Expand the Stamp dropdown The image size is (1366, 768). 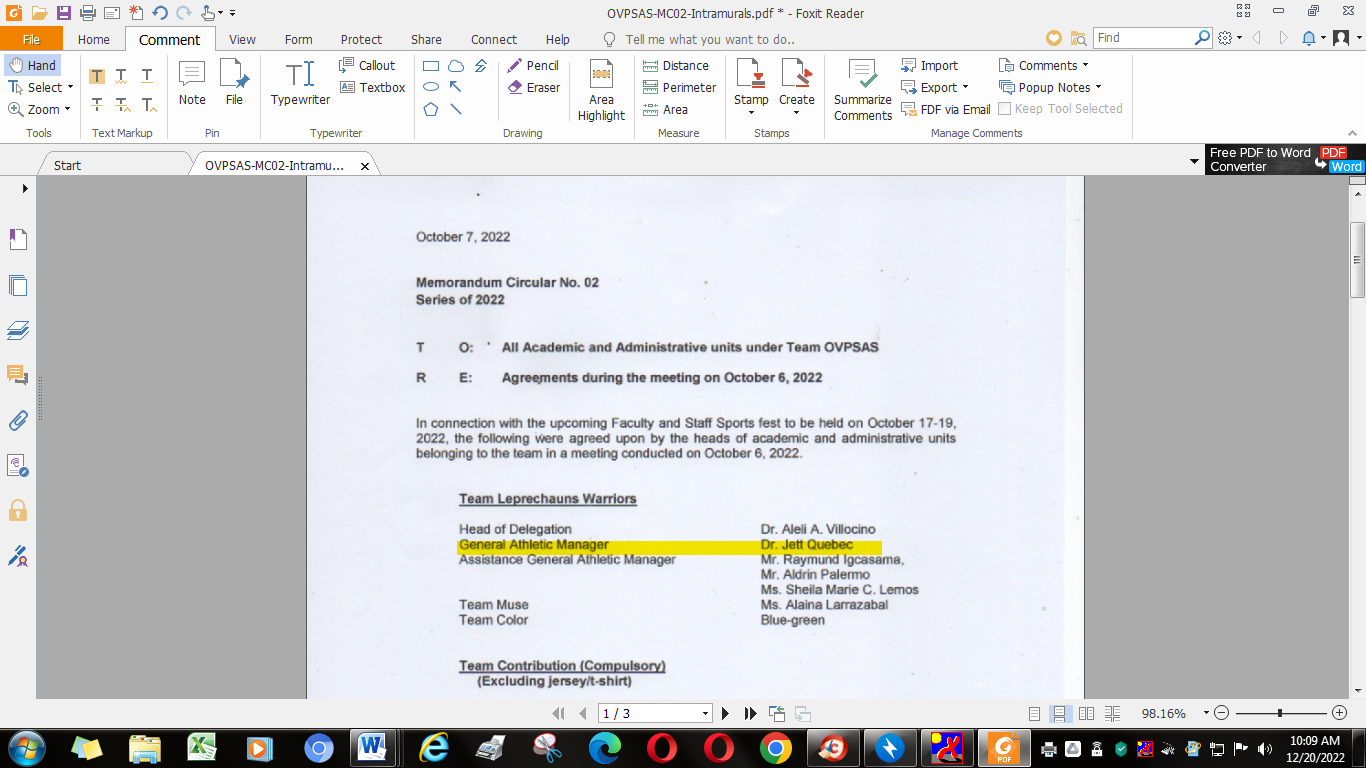coord(751,112)
